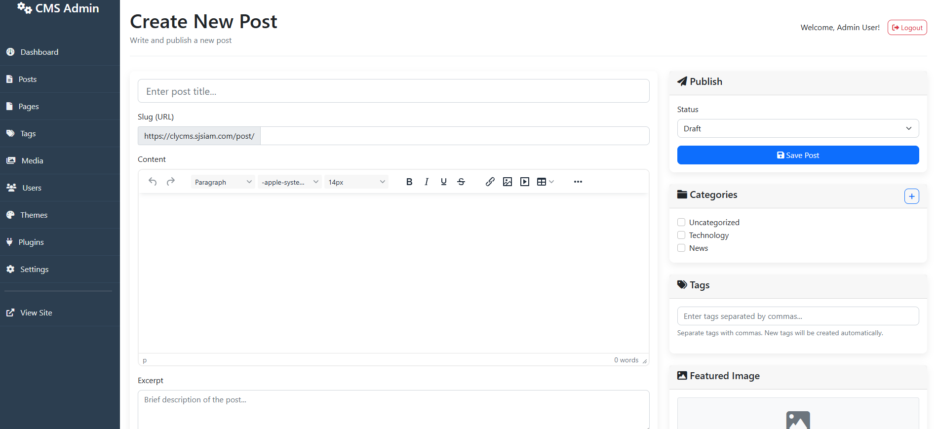Toggle bold formatting in the editor
The width and height of the screenshot is (937, 429).
(409, 182)
